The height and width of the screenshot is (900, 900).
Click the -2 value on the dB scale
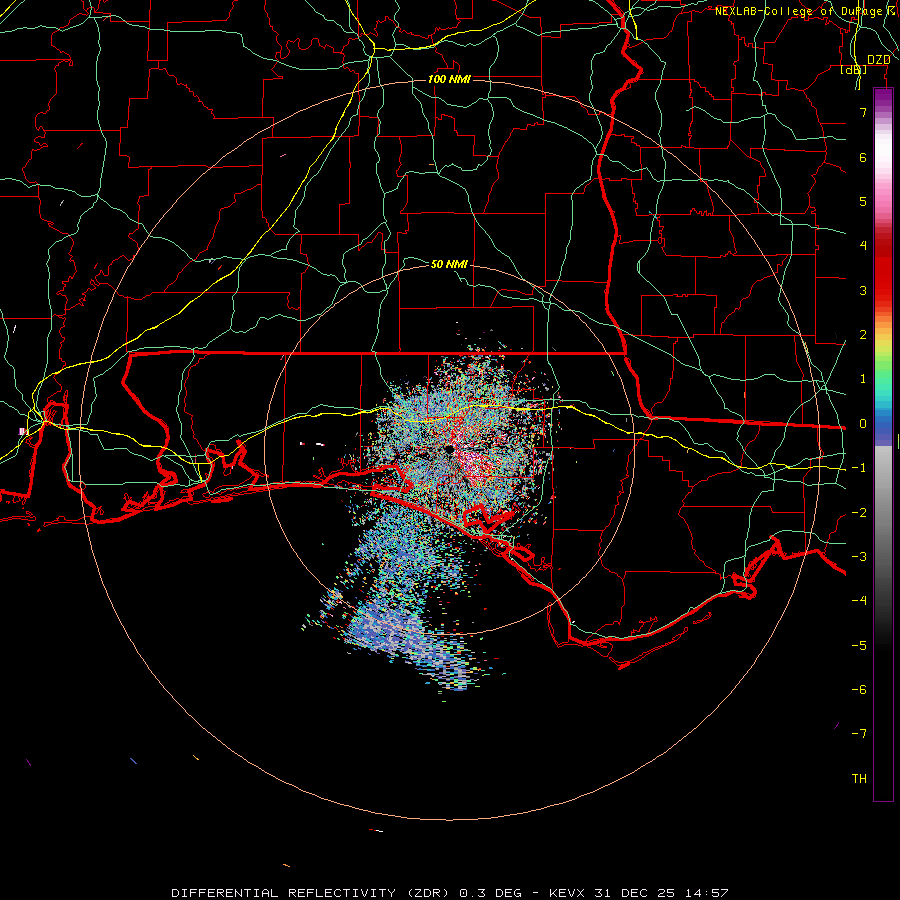(x=859, y=513)
